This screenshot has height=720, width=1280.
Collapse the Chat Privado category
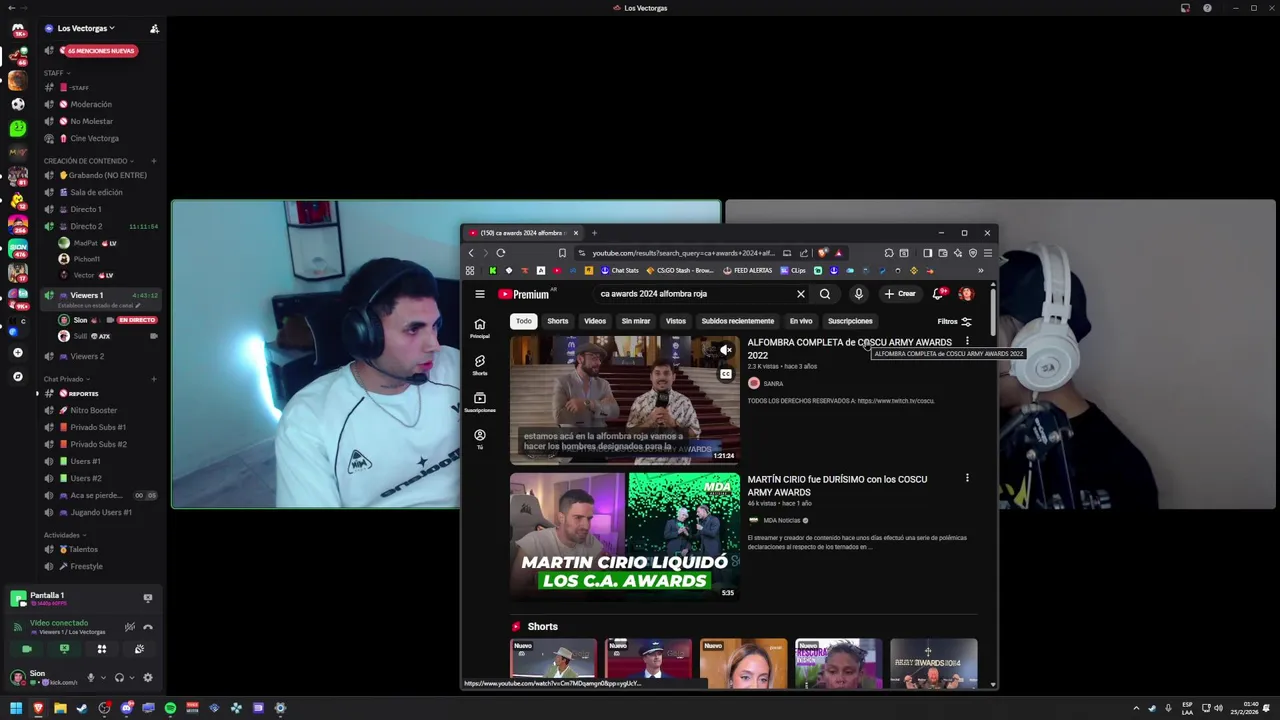pos(67,379)
